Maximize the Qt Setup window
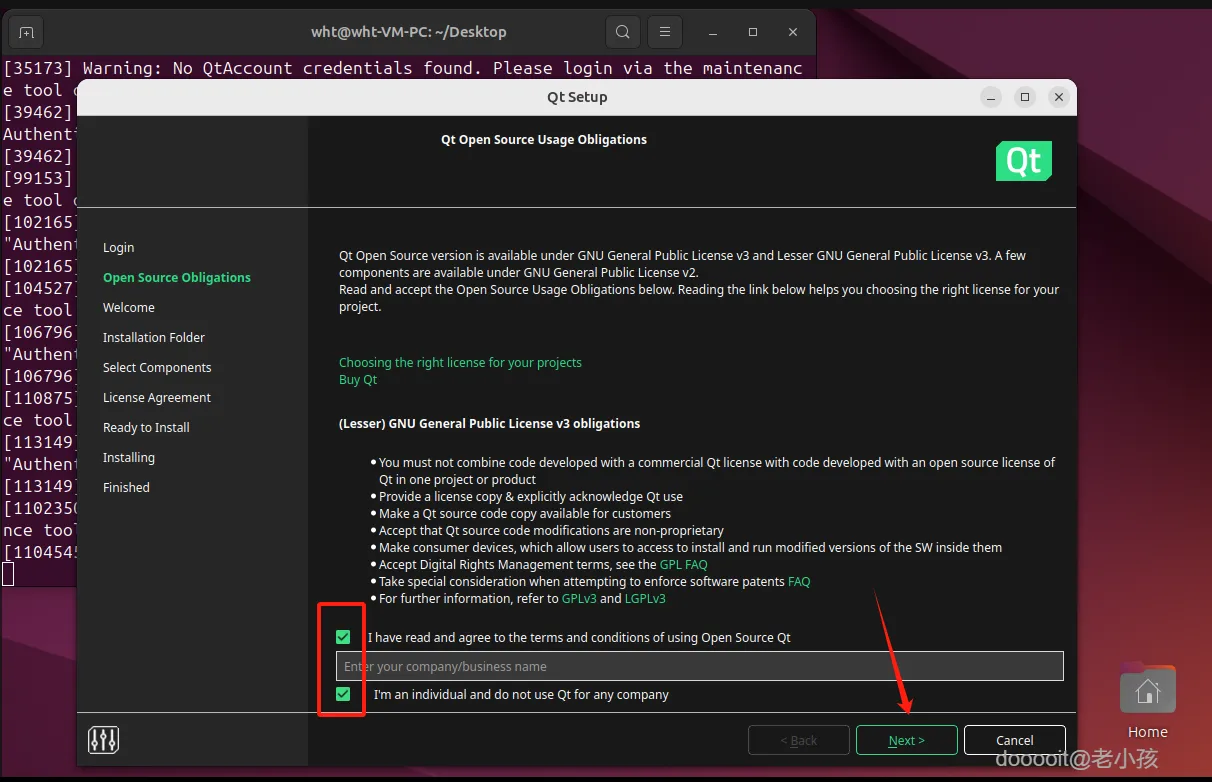1212x782 pixels. [x=1024, y=97]
